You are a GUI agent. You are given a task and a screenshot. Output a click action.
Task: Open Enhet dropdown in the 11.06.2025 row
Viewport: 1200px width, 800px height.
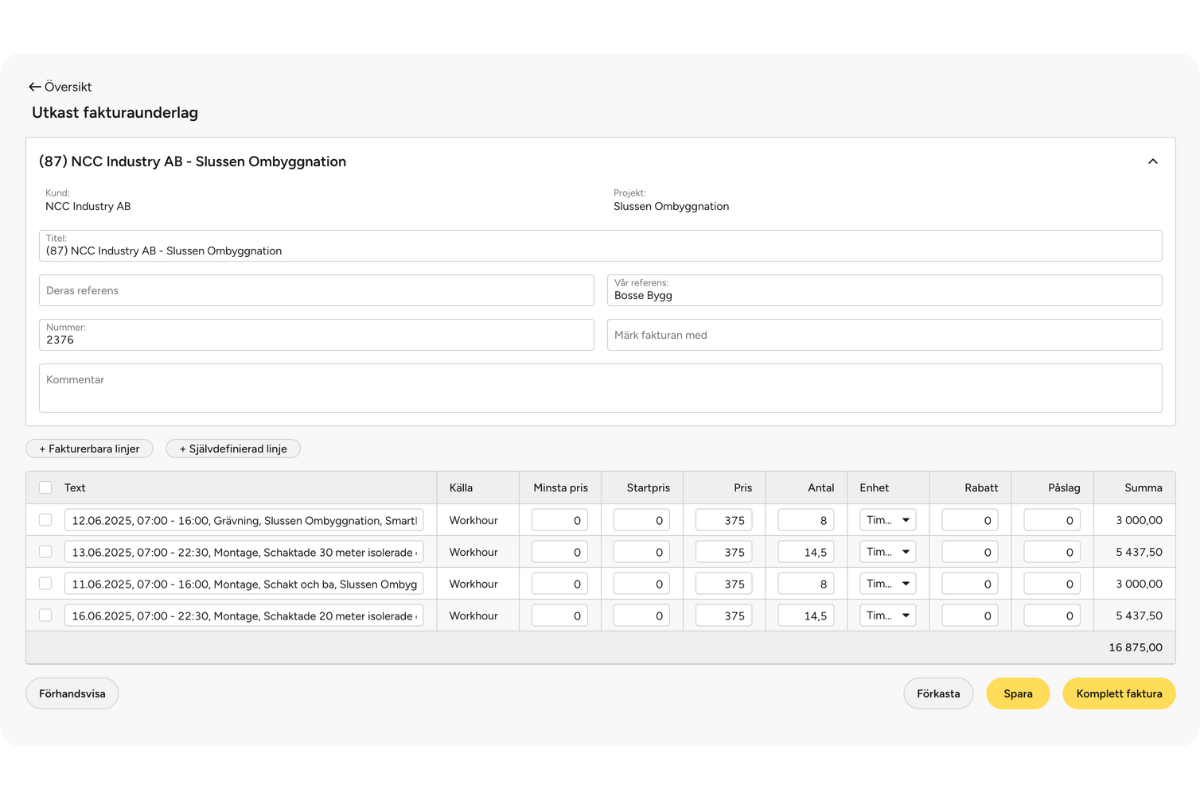click(888, 584)
